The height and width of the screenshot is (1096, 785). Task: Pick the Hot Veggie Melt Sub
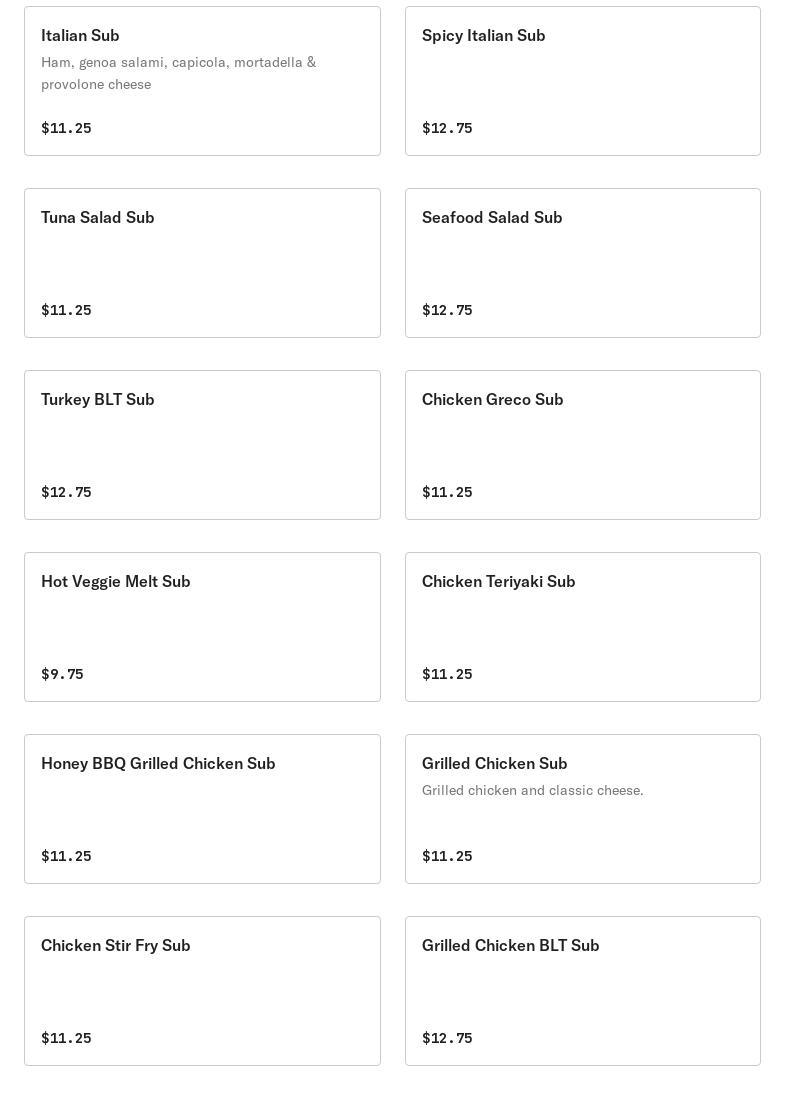[202, 627]
